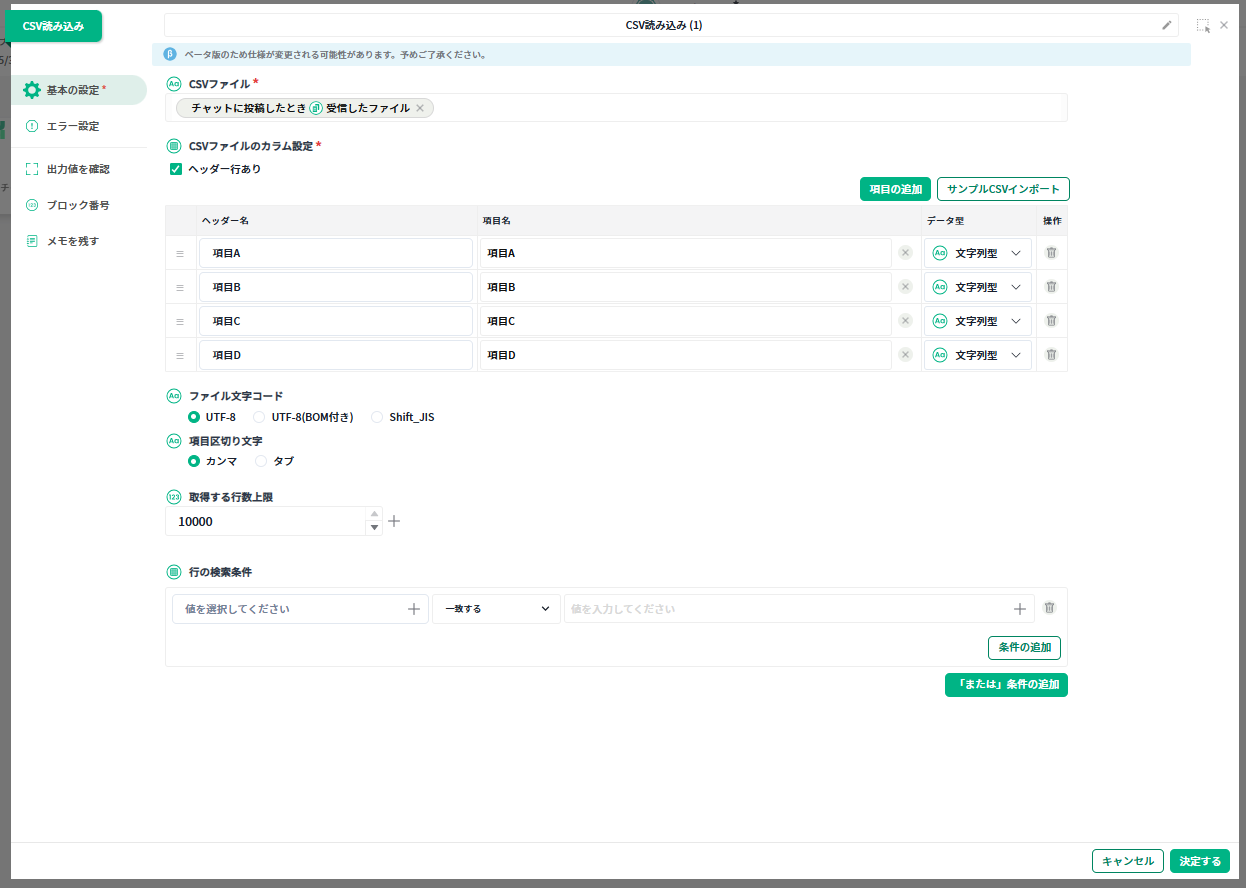Click the pencil icon to edit block title

point(1166,25)
